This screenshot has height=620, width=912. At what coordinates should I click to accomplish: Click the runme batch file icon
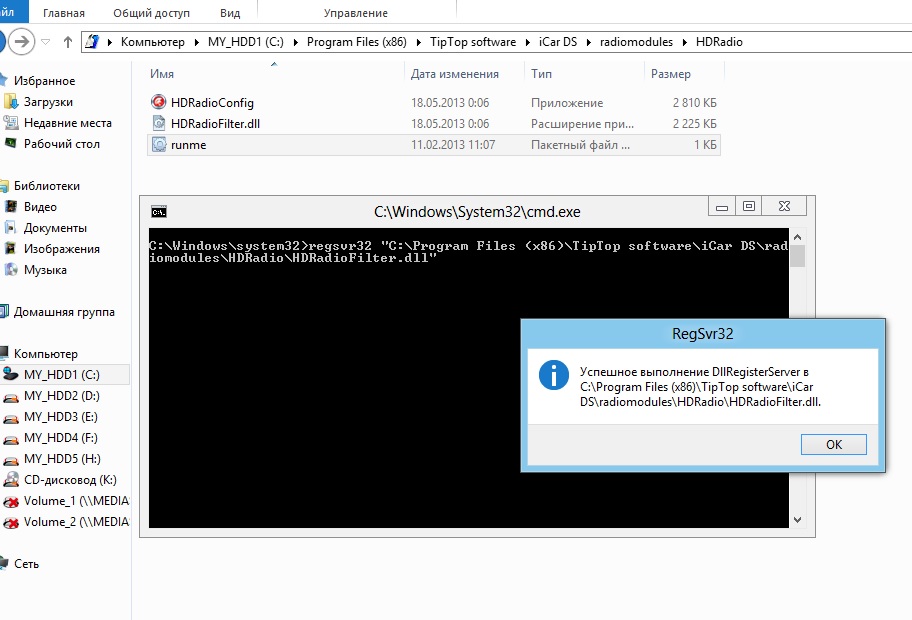158,145
